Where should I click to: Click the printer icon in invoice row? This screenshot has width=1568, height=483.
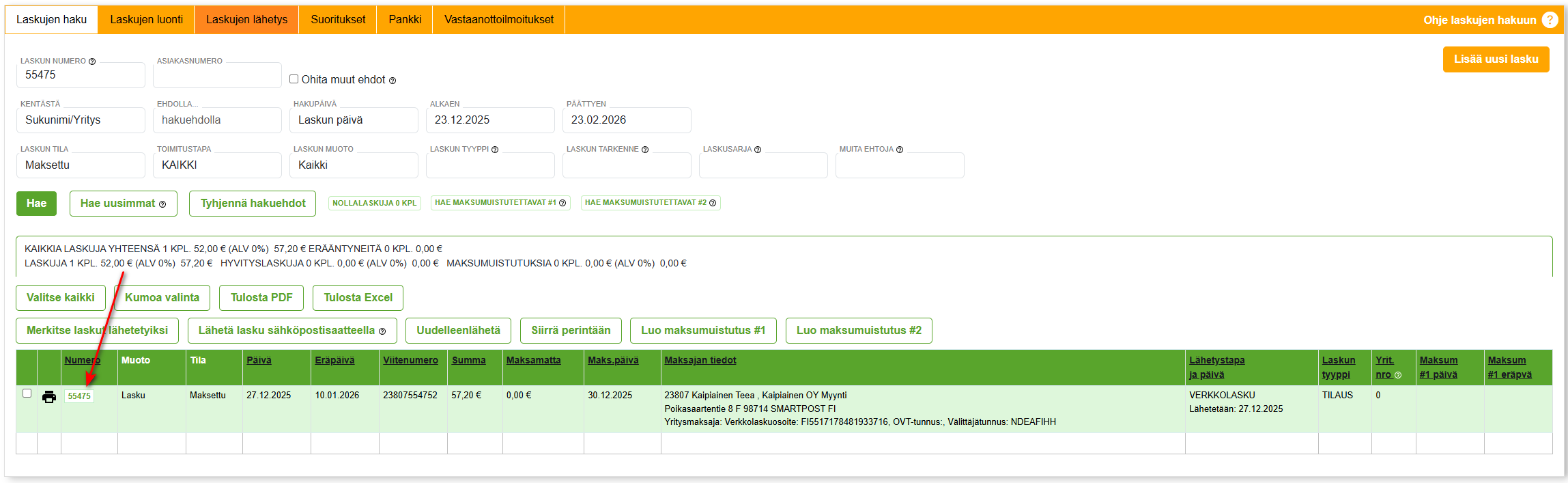pos(49,397)
